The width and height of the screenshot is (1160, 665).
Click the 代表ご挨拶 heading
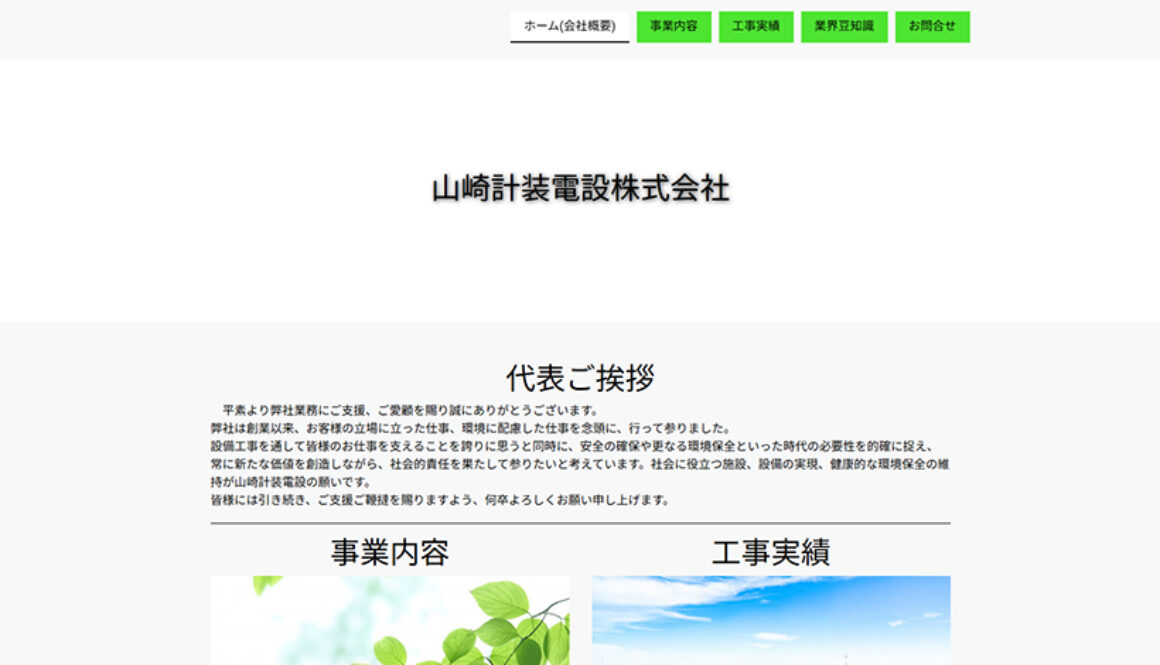580,379
